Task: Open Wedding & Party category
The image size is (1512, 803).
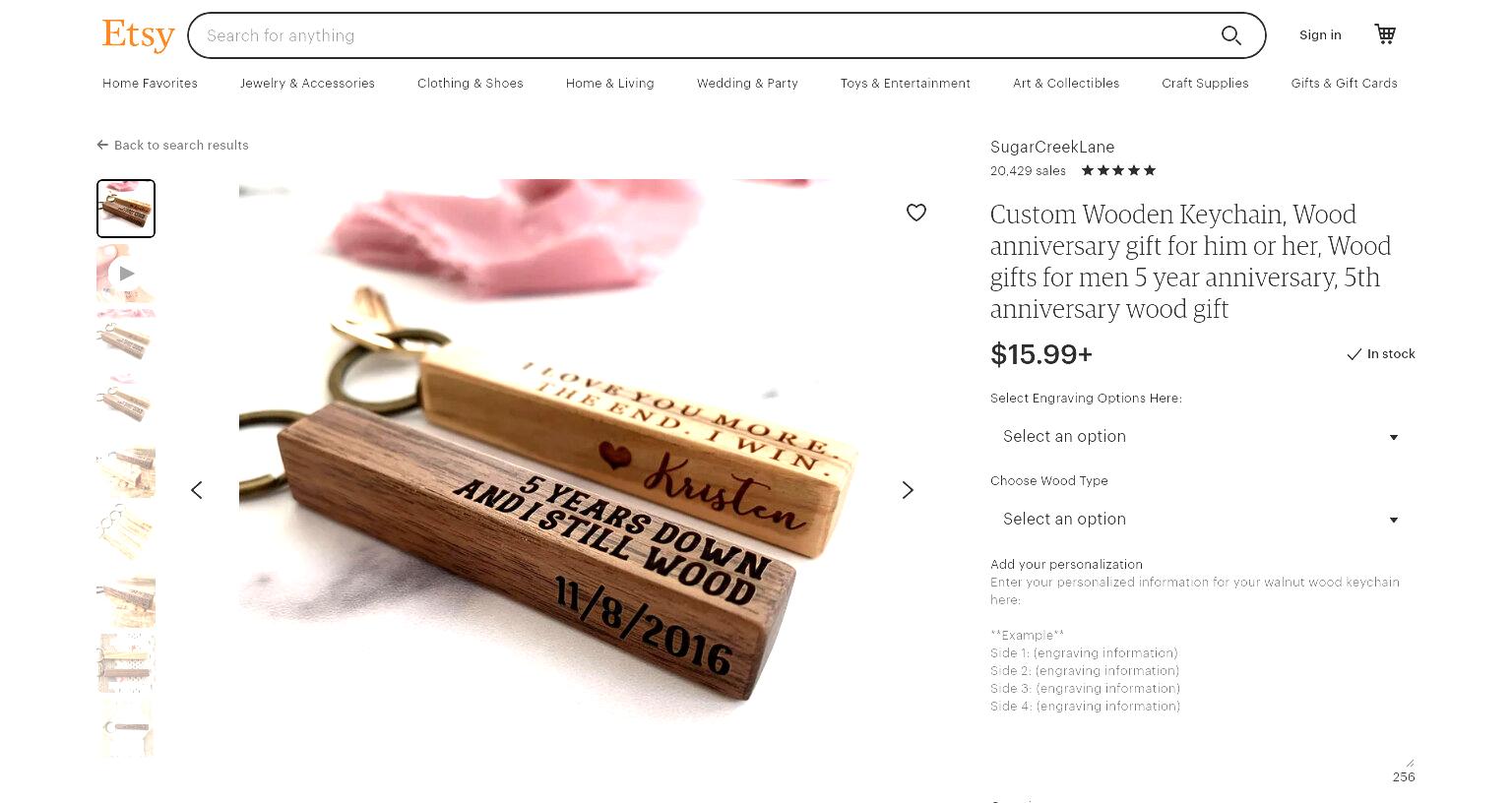Action: (x=747, y=84)
